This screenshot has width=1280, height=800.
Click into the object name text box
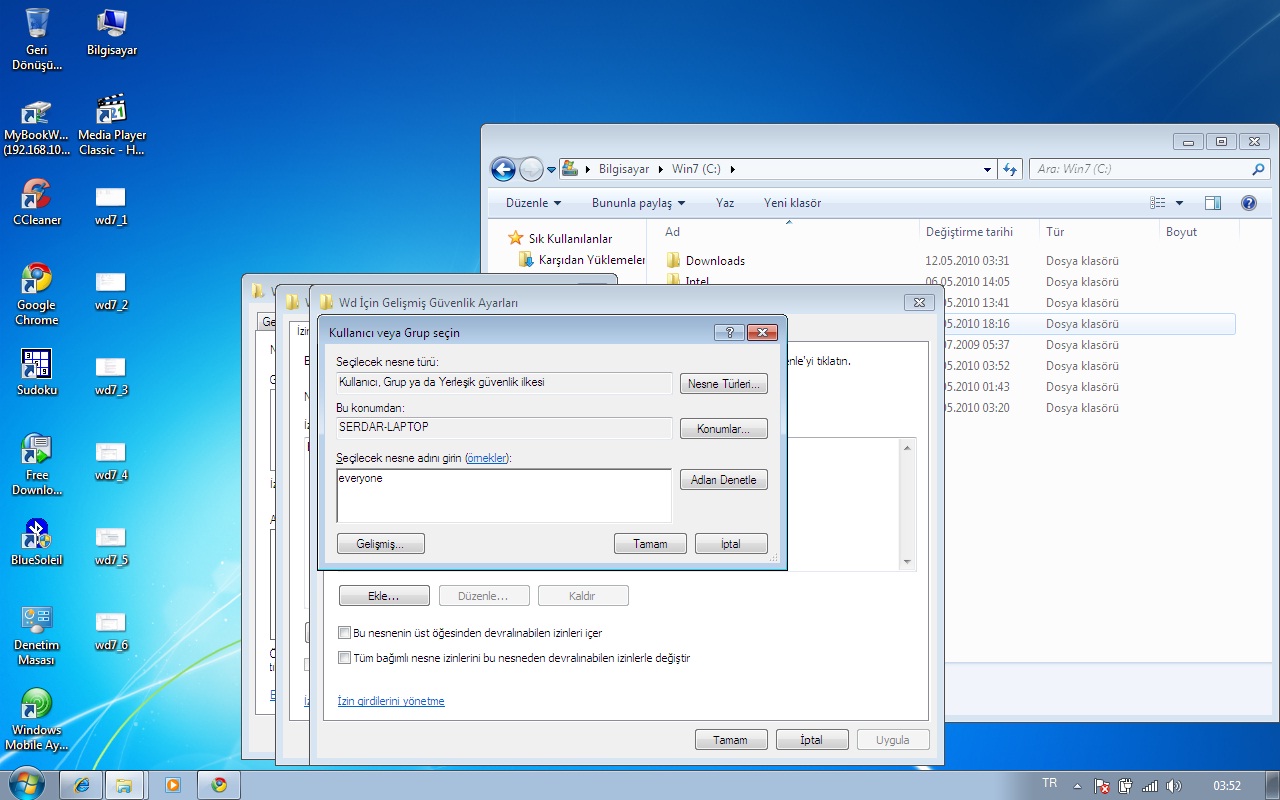504,496
